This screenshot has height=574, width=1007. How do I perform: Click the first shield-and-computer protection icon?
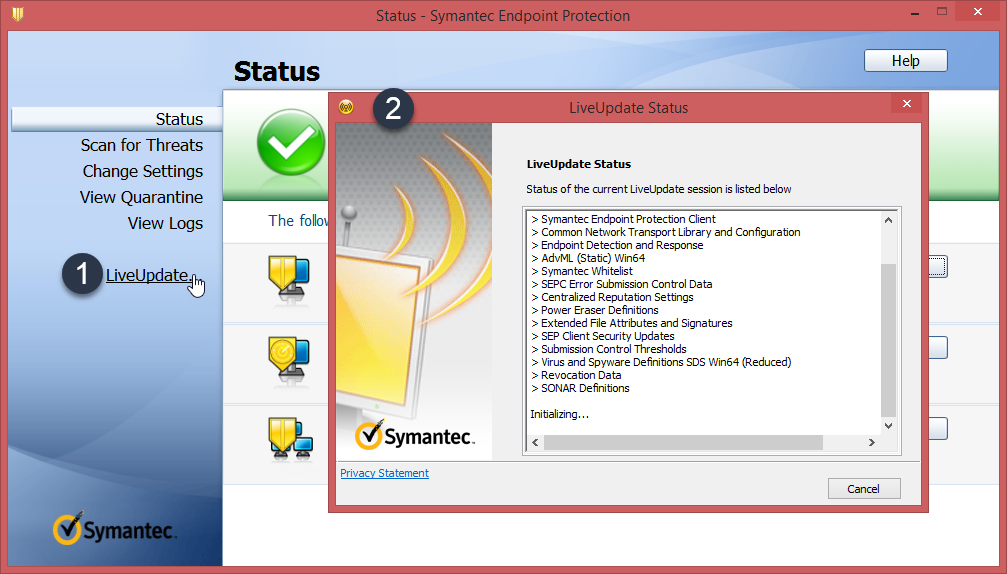click(x=290, y=279)
